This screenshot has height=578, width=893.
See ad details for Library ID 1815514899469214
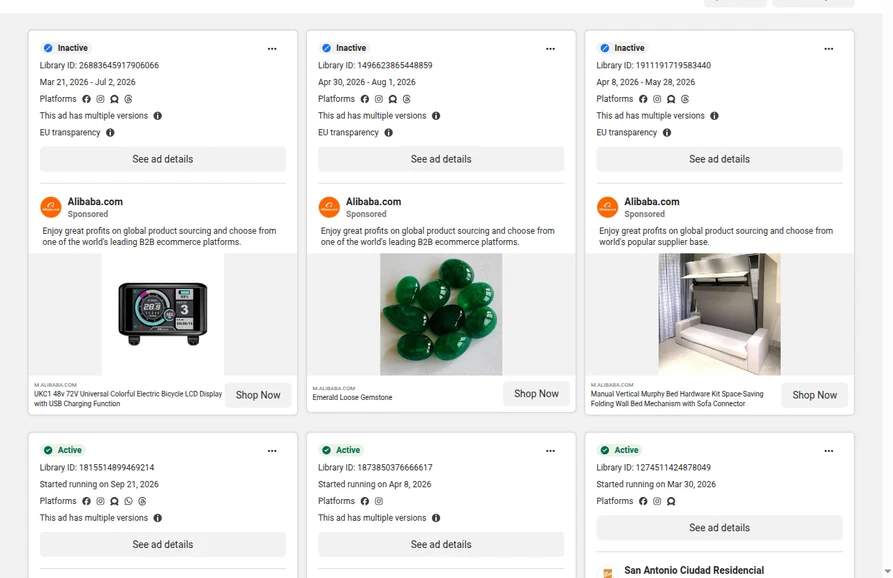click(x=163, y=544)
